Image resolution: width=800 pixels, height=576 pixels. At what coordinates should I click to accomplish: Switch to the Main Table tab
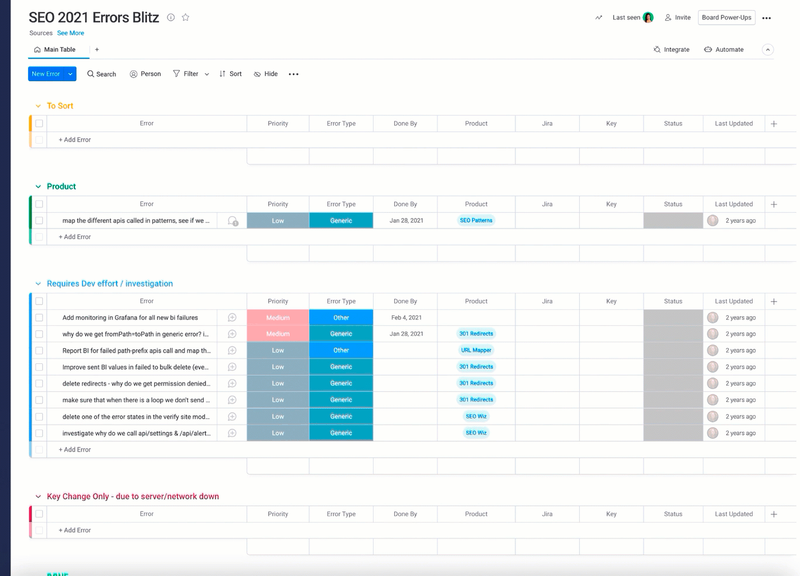tap(55, 49)
